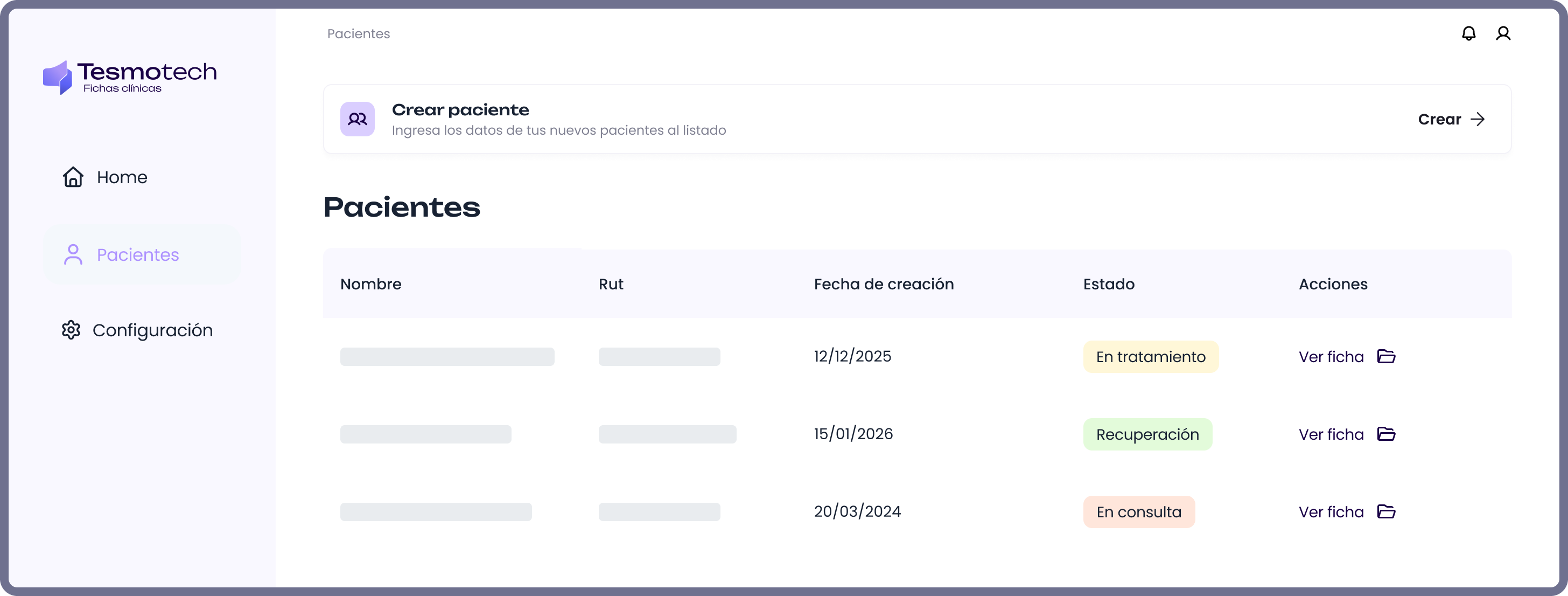
Task: Click folder icon for 15/01/2026 patient
Action: [x=1386, y=434]
